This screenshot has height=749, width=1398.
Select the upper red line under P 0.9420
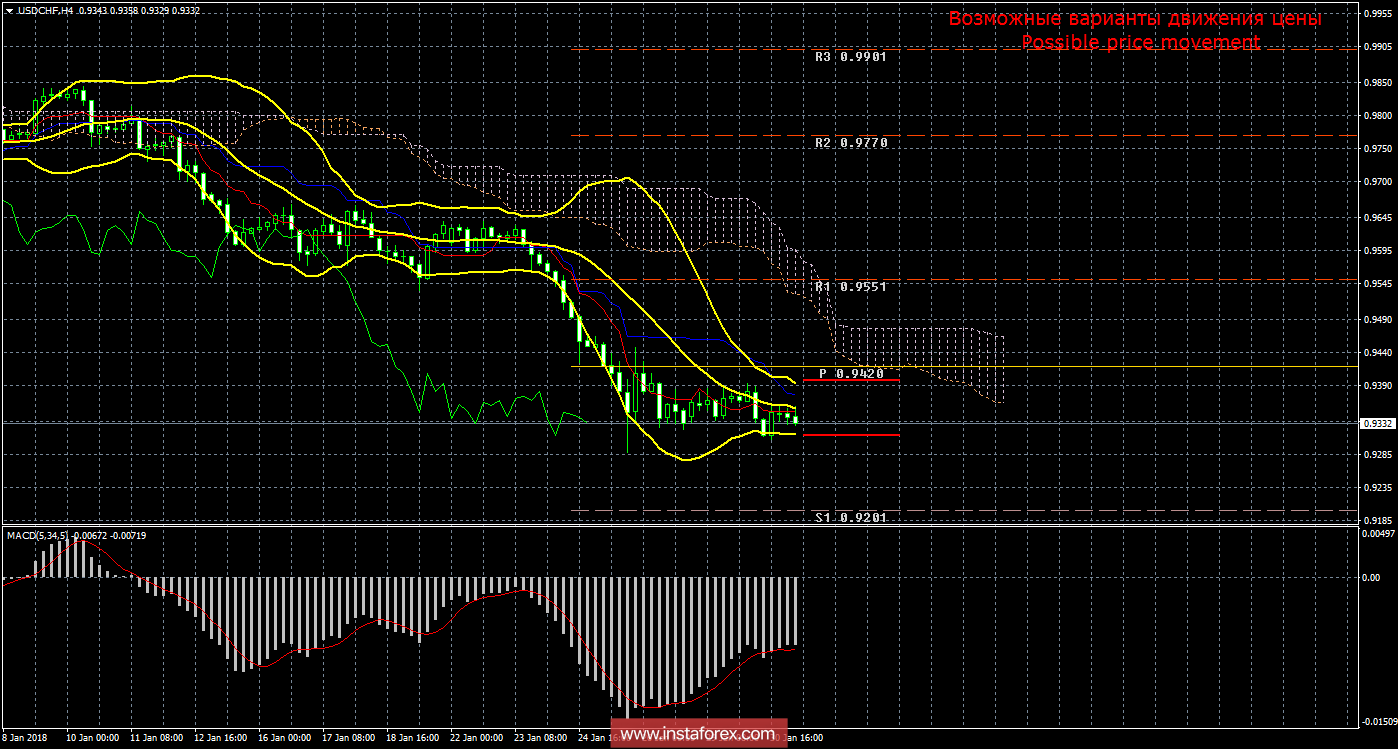pos(850,381)
